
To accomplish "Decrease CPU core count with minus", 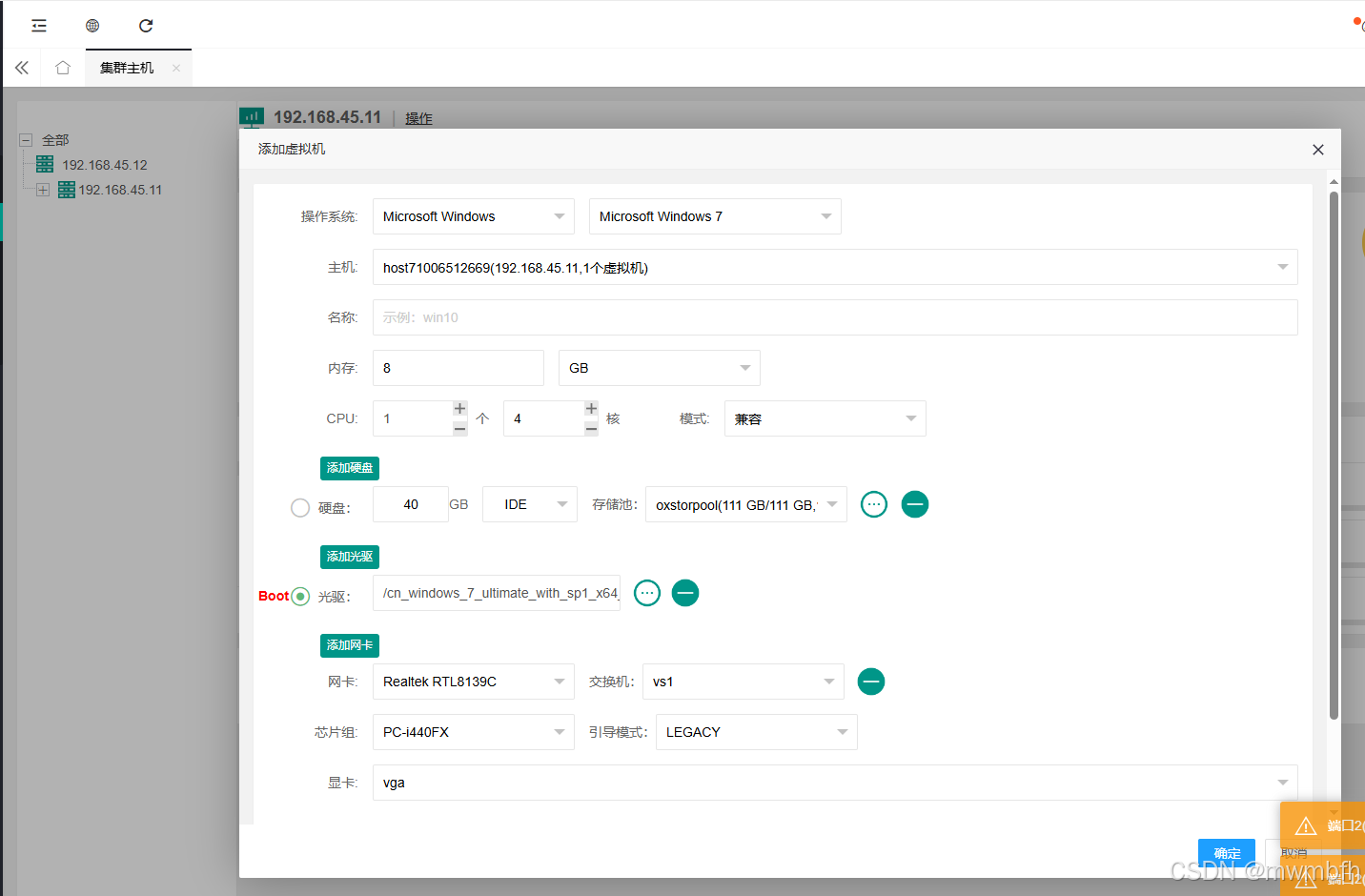I will [x=592, y=428].
